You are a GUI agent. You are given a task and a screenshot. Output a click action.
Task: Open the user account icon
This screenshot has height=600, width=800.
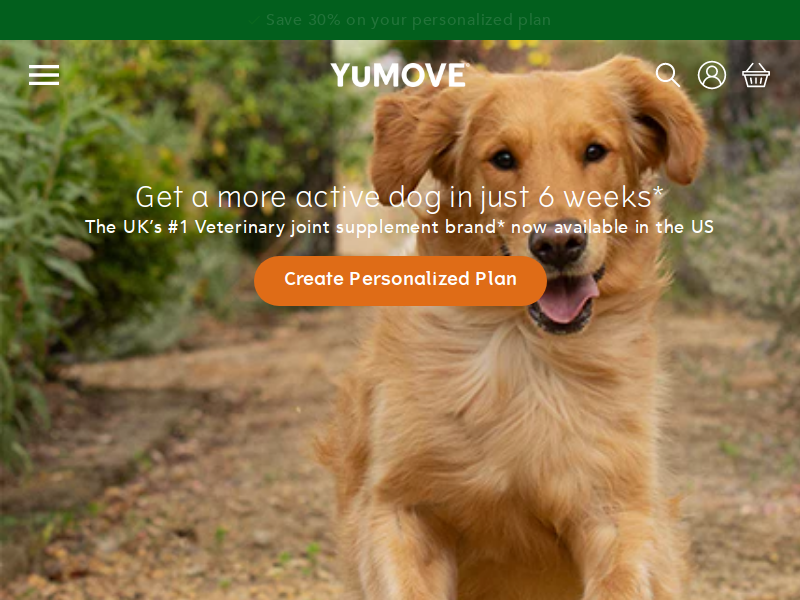click(x=712, y=75)
